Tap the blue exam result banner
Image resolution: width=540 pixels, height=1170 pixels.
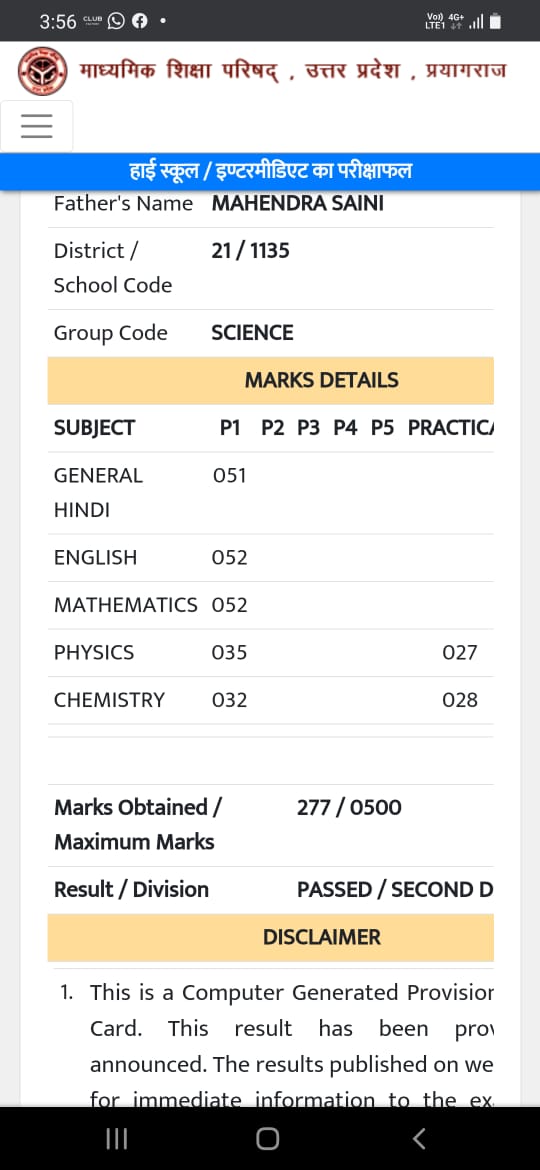[270, 172]
